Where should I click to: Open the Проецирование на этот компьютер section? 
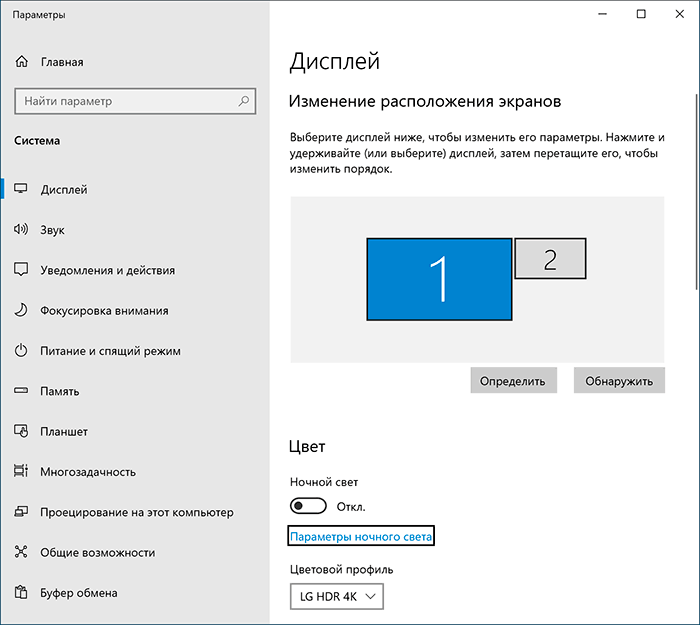click(x=136, y=512)
